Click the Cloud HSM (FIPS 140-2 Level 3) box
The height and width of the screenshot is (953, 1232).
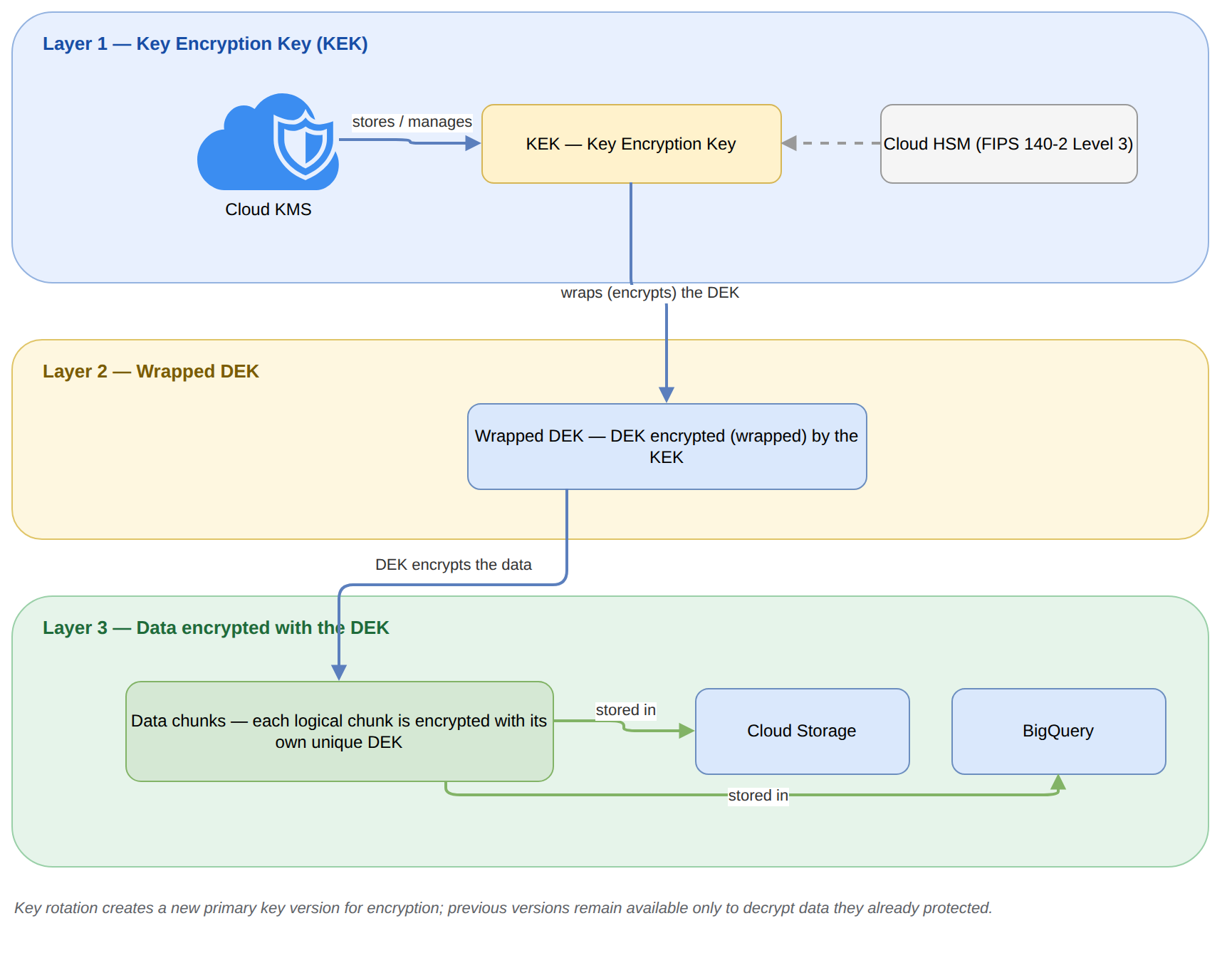[1008, 144]
